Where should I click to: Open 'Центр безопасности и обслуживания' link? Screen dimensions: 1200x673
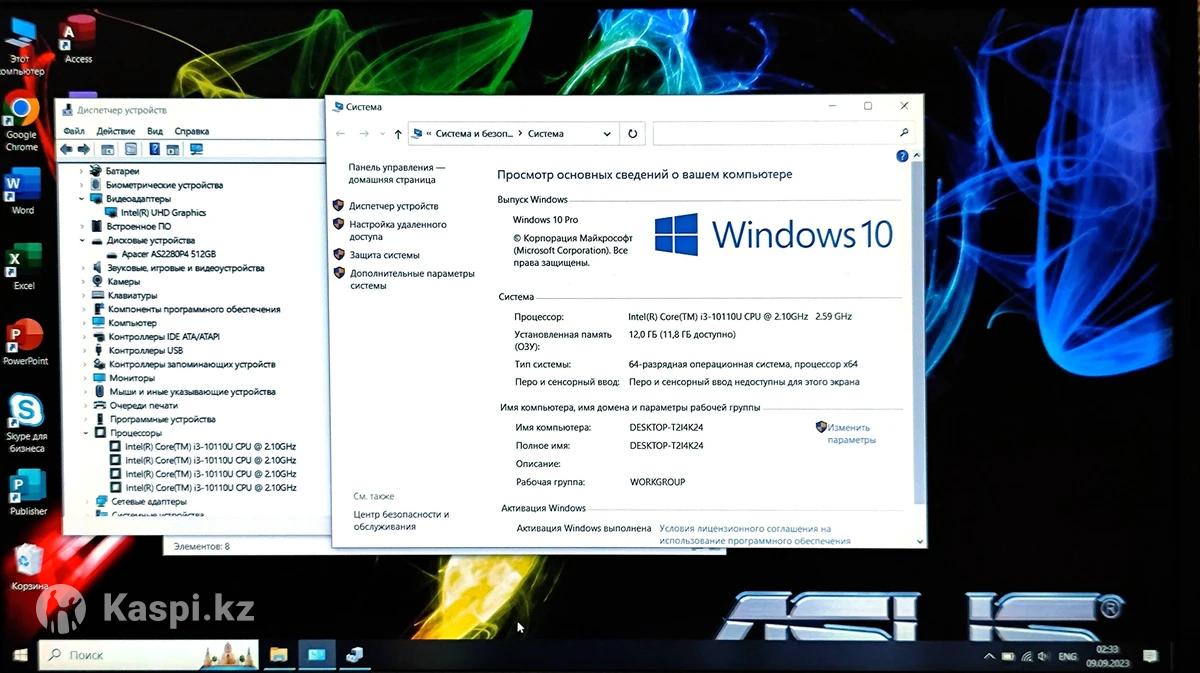coord(401,520)
